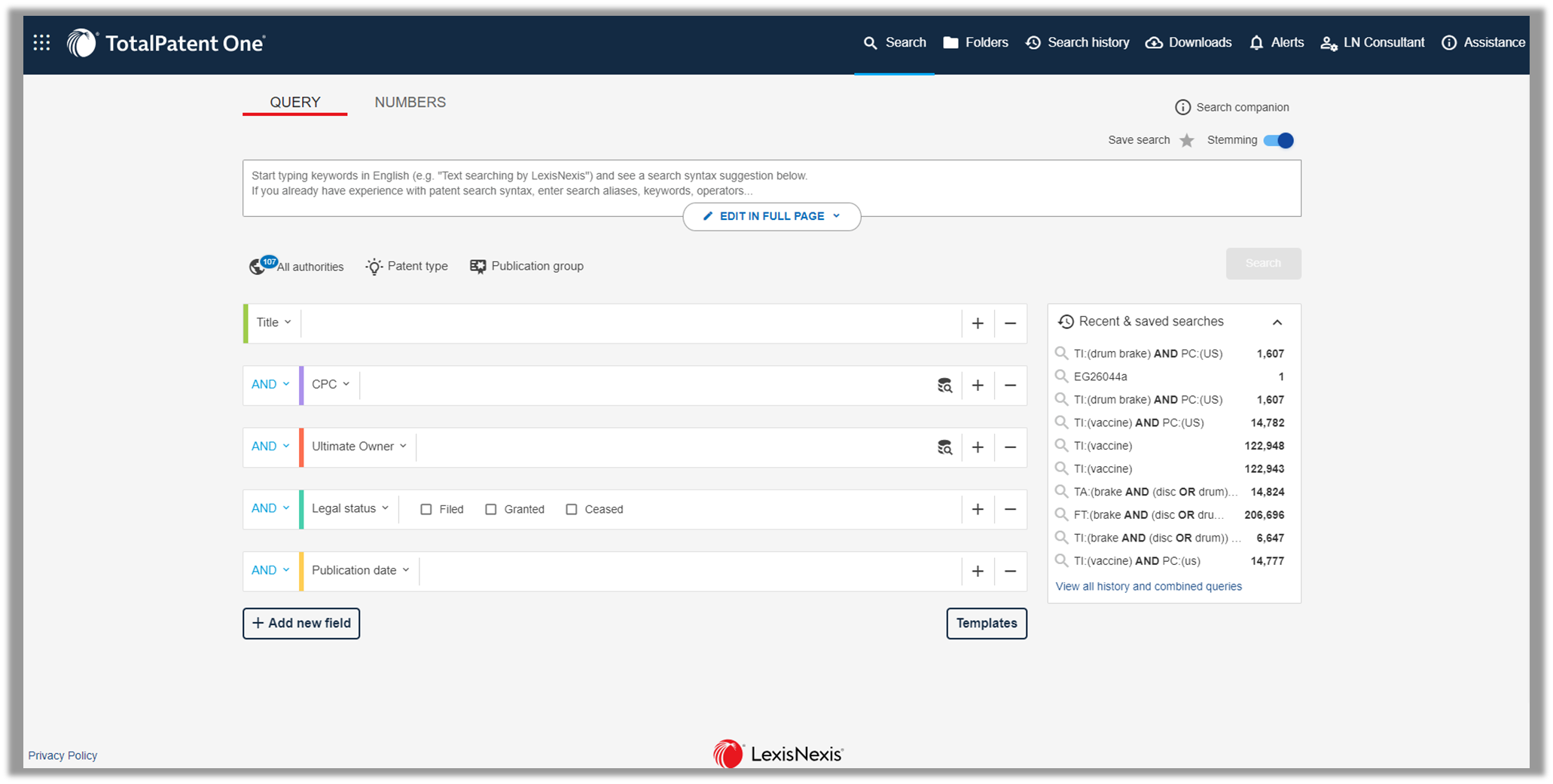This screenshot has width=1553, height=784.
Task: Switch to the NUMBERS tab
Action: click(x=410, y=102)
